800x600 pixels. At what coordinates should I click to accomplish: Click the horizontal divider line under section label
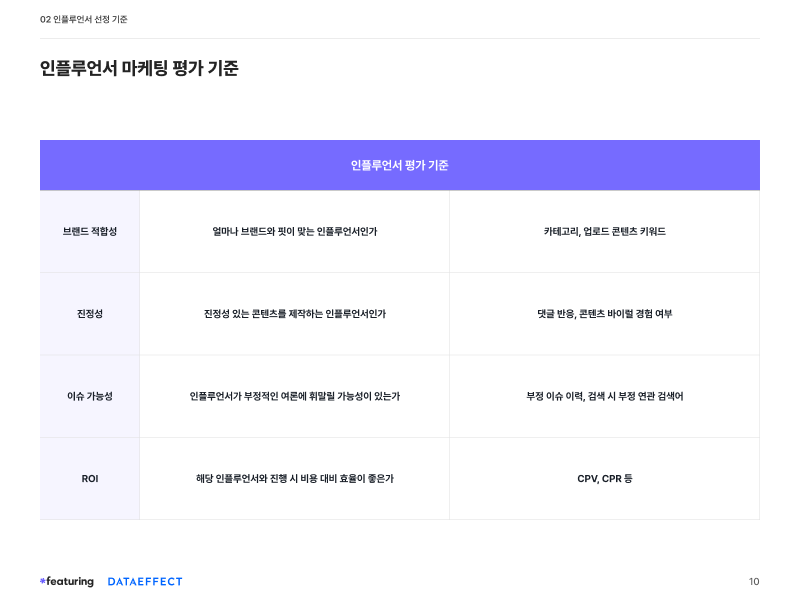(x=399, y=38)
